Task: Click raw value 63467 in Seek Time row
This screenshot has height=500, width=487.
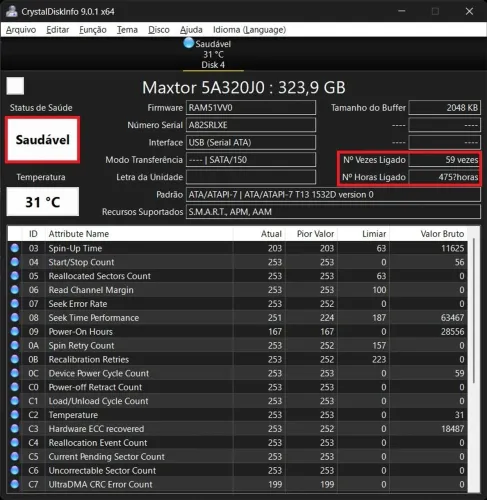Action: click(452, 318)
